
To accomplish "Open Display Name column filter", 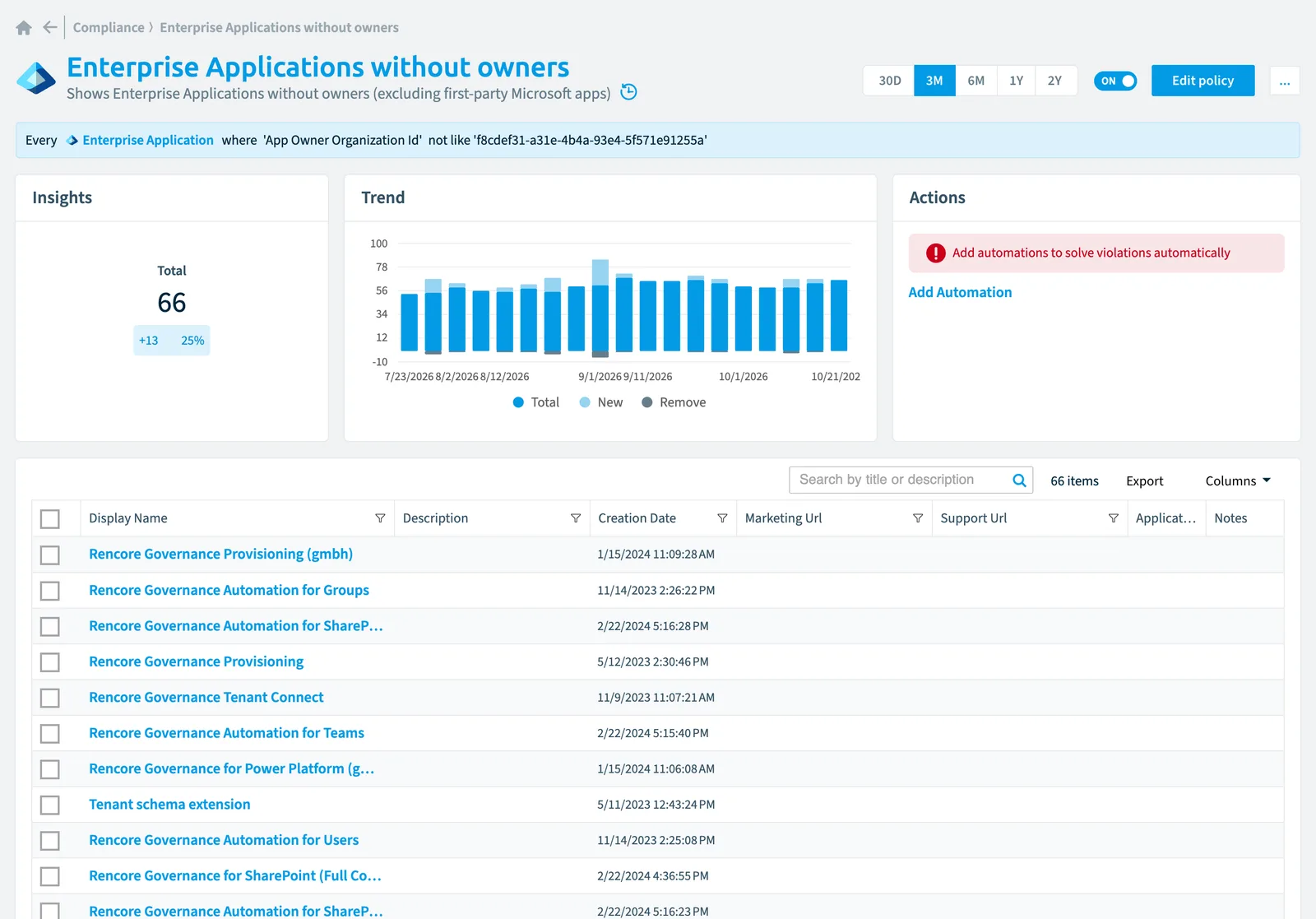I will [x=380, y=518].
